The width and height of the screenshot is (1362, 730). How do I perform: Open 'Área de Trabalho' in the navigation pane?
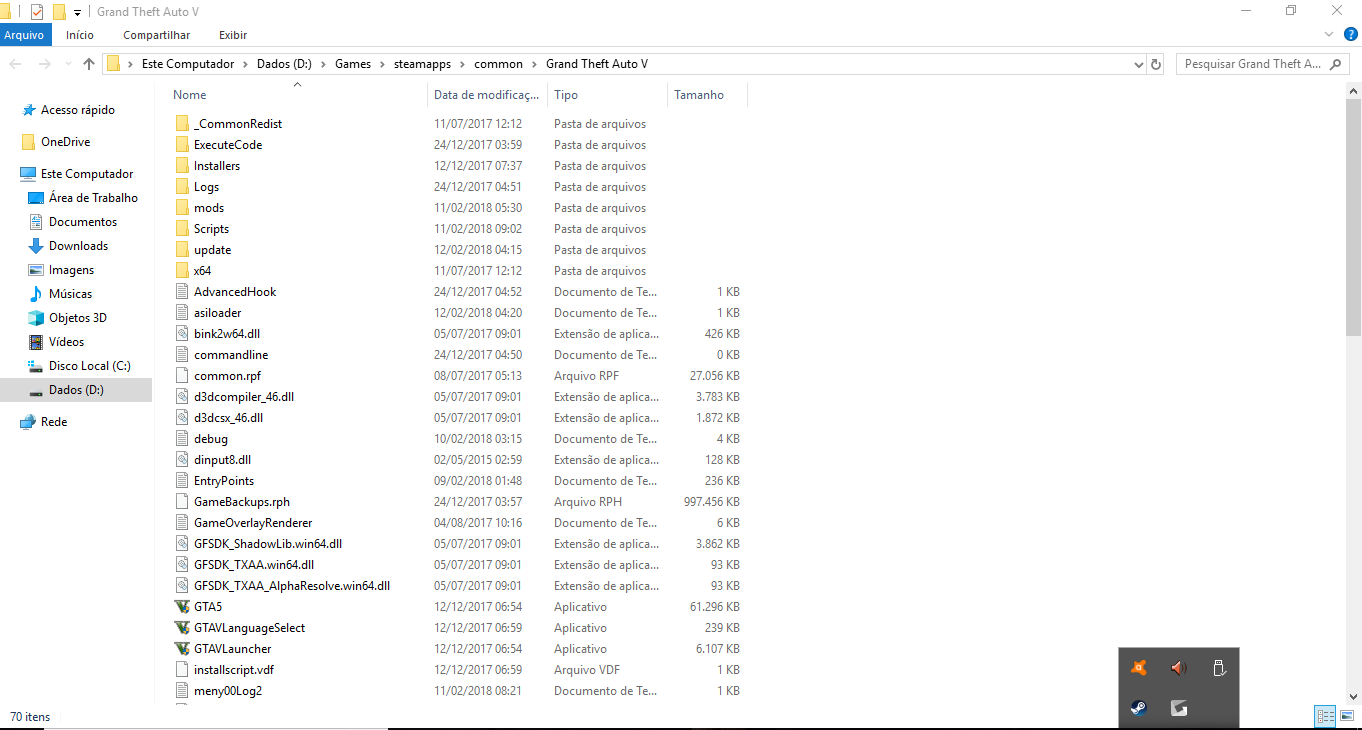93,198
